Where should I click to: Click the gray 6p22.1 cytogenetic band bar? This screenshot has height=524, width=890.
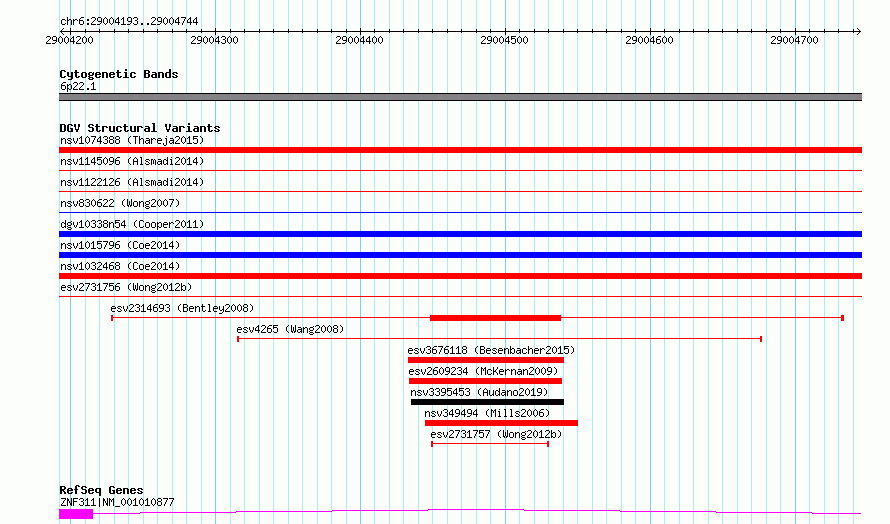[460, 97]
